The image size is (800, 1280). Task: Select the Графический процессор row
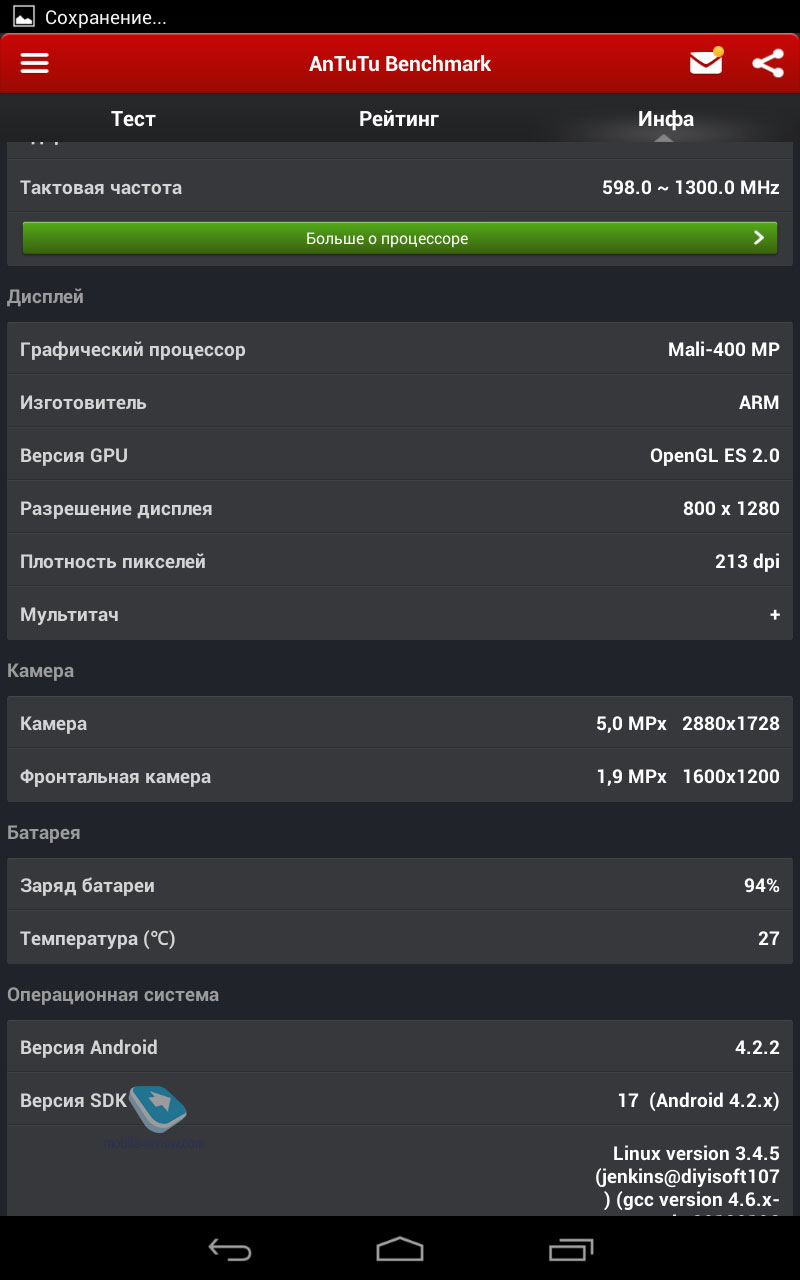pos(400,350)
